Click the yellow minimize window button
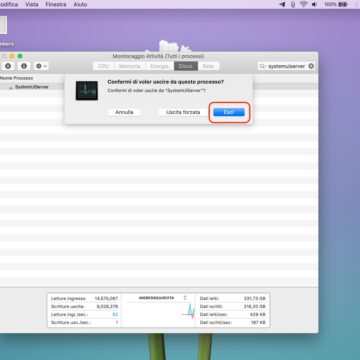360x360 pixels. 12,56
